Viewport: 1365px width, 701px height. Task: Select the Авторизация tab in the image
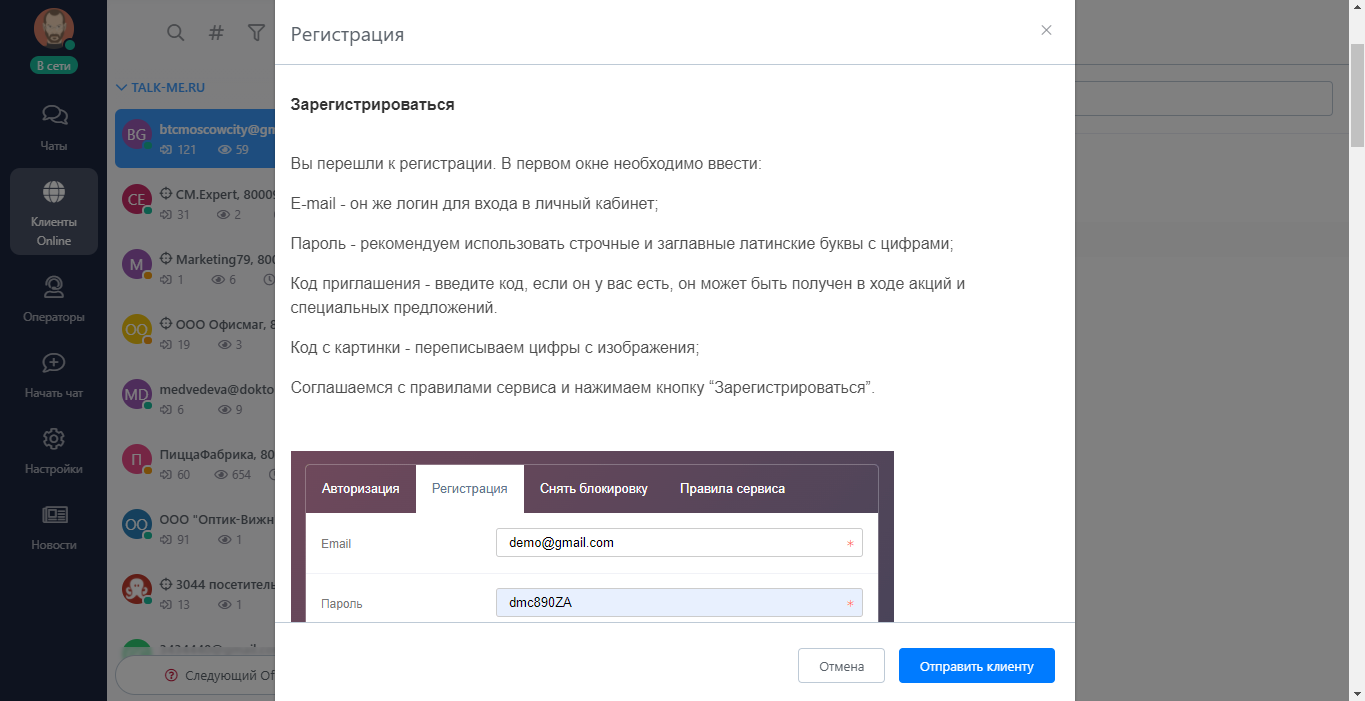360,489
